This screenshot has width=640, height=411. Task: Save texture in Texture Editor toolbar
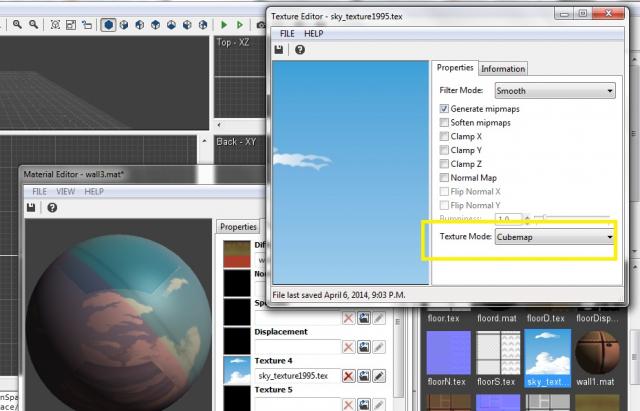281,50
